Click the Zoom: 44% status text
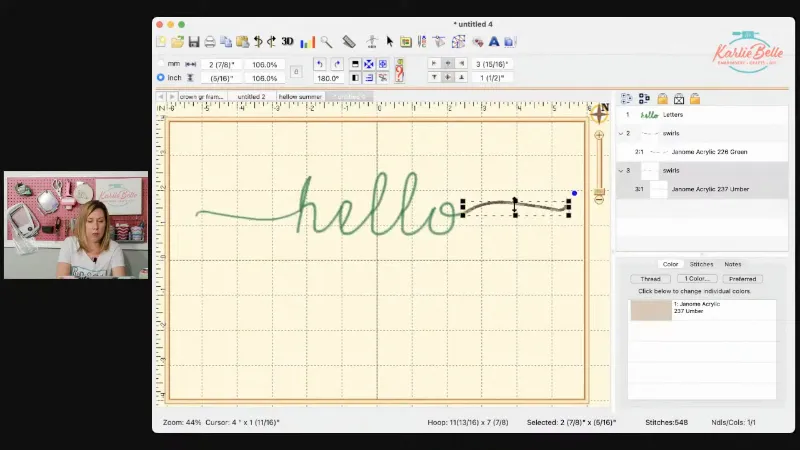The height and width of the screenshot is (450, 800). coord(182,422)
